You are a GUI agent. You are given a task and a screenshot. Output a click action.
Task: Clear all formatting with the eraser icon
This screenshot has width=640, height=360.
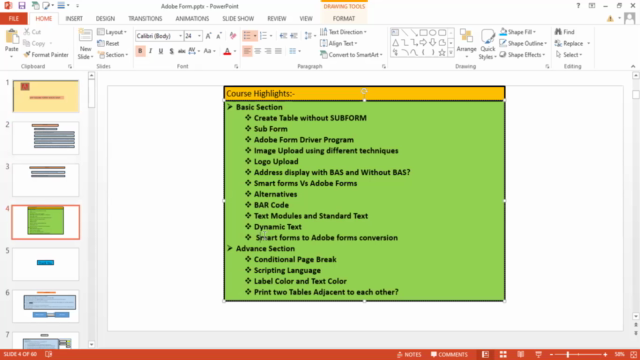point(233,36)
